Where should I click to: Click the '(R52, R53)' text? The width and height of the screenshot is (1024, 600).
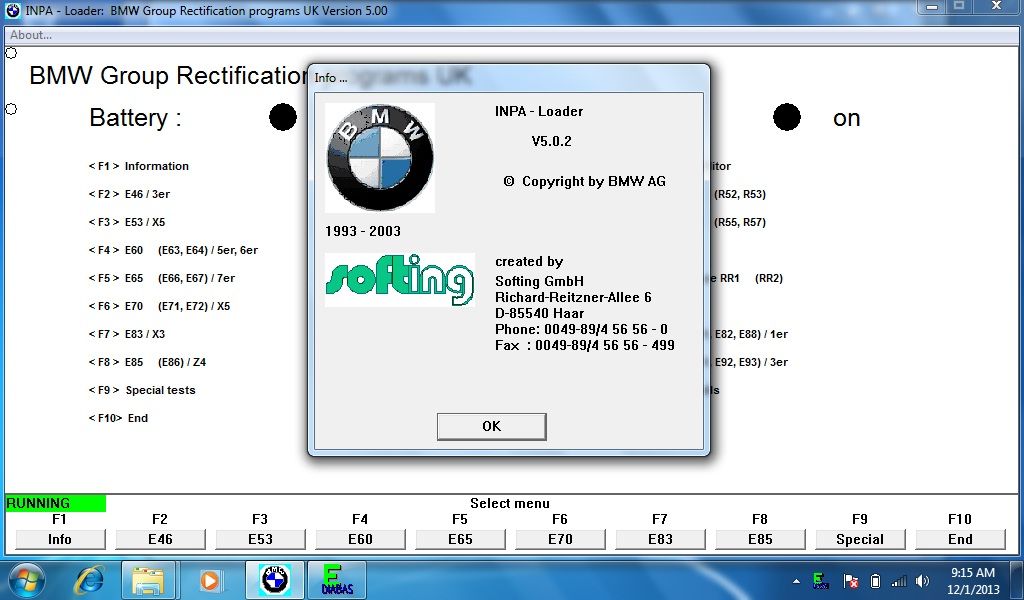[740, 194]
